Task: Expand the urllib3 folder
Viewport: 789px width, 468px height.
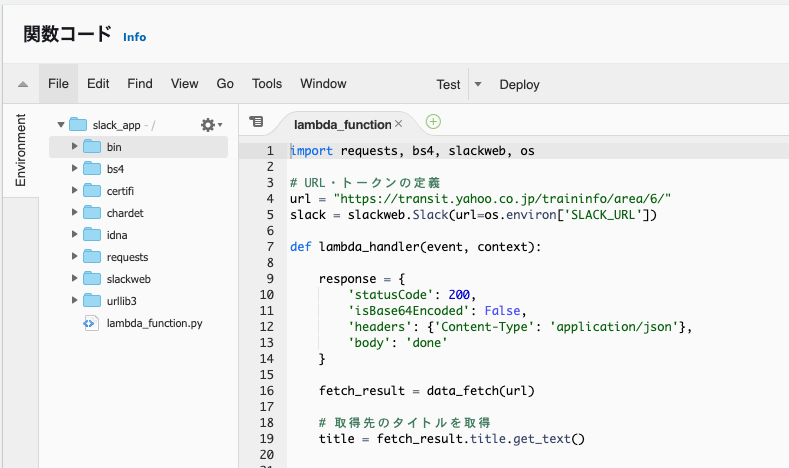Action: coord(74,300)
